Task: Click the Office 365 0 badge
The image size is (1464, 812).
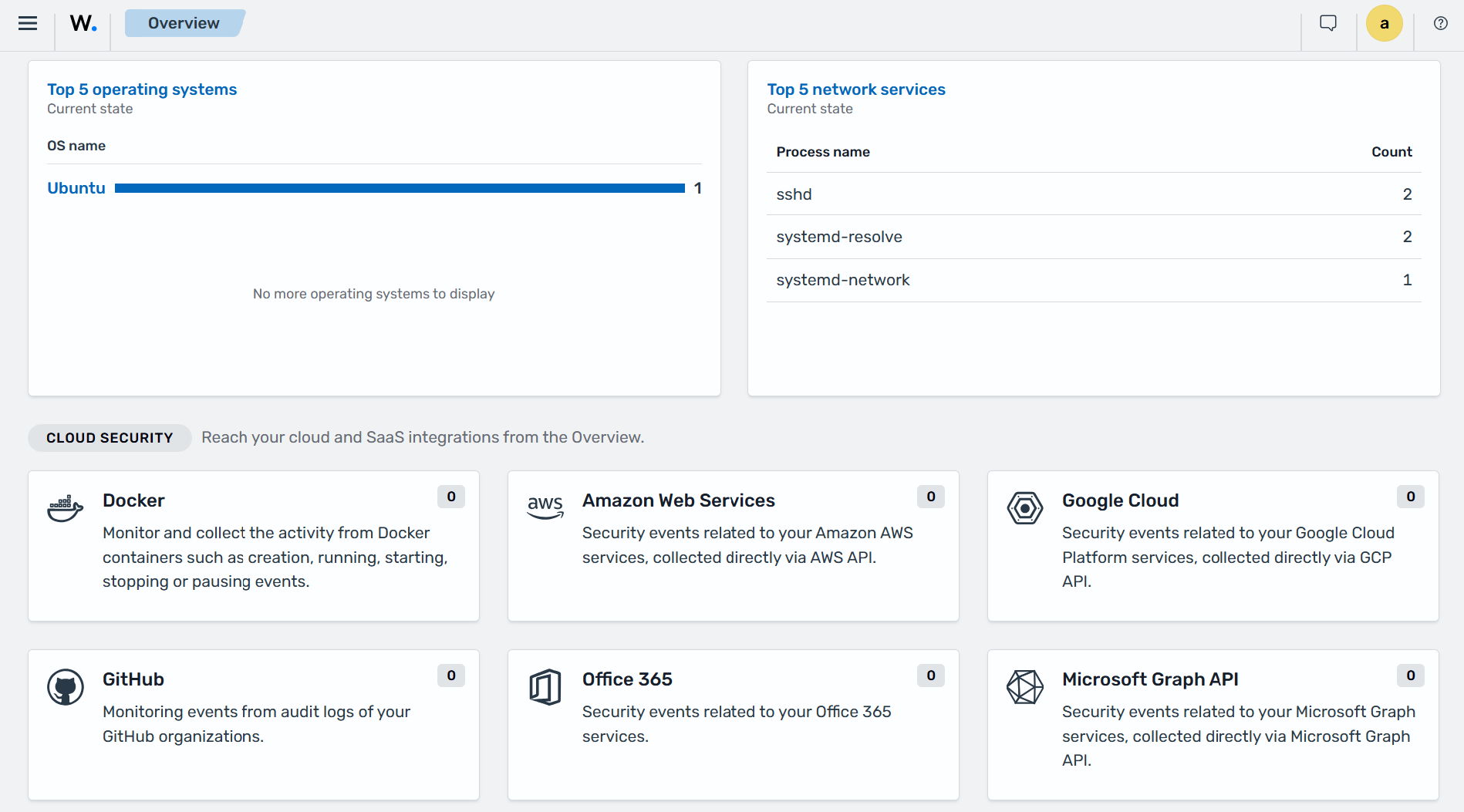Action: (931, 676)
